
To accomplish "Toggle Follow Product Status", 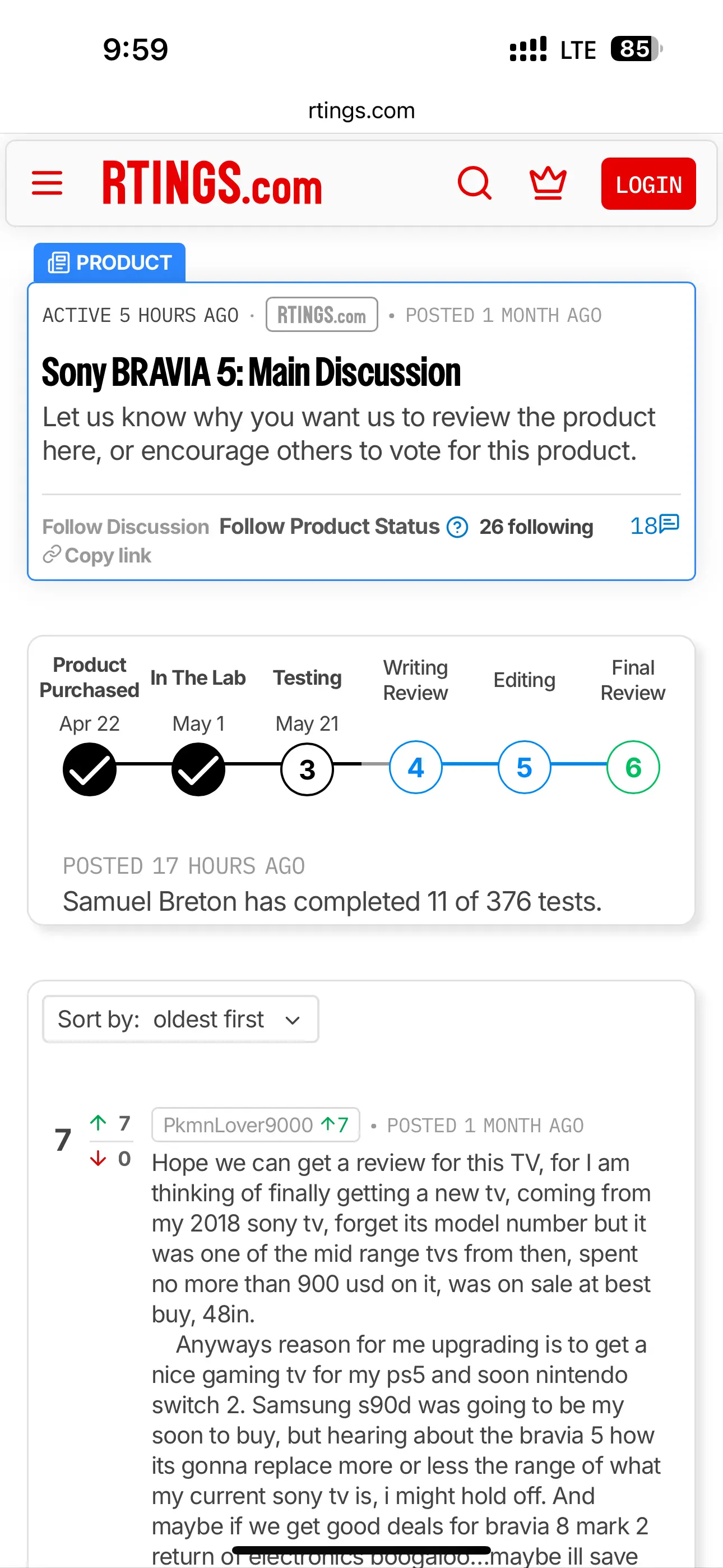I will pyautogui.click(x=329, y=527).
